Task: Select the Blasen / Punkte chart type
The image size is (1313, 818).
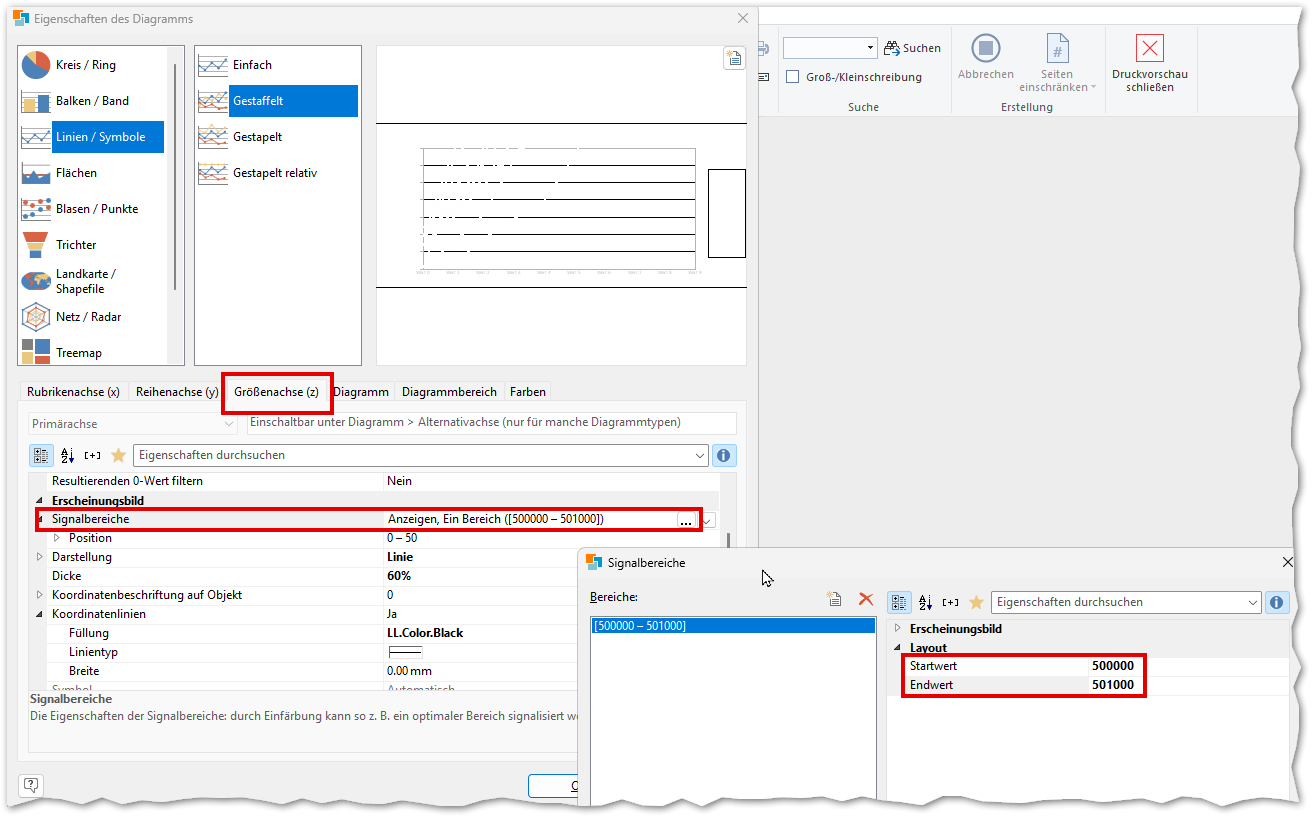Action: click(x=92, y=209)
